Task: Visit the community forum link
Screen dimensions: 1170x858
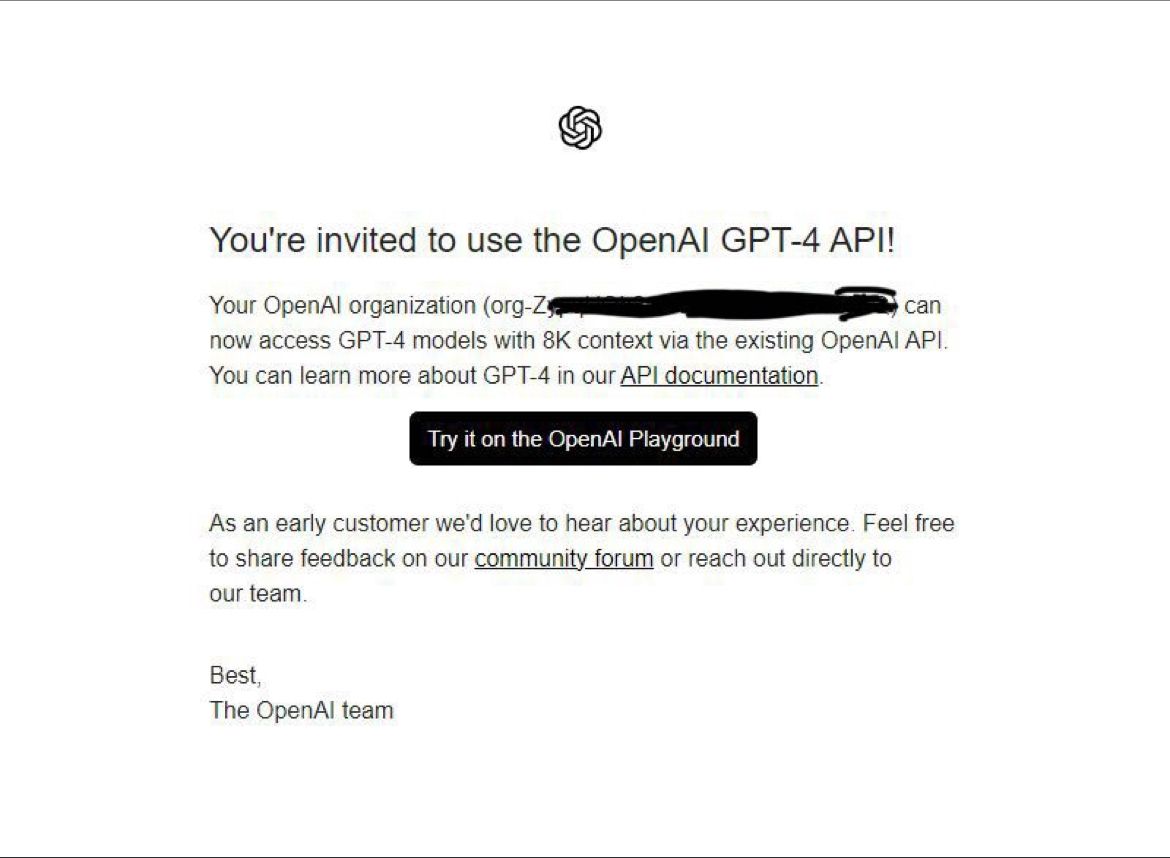Action: [x=564, y=558]
